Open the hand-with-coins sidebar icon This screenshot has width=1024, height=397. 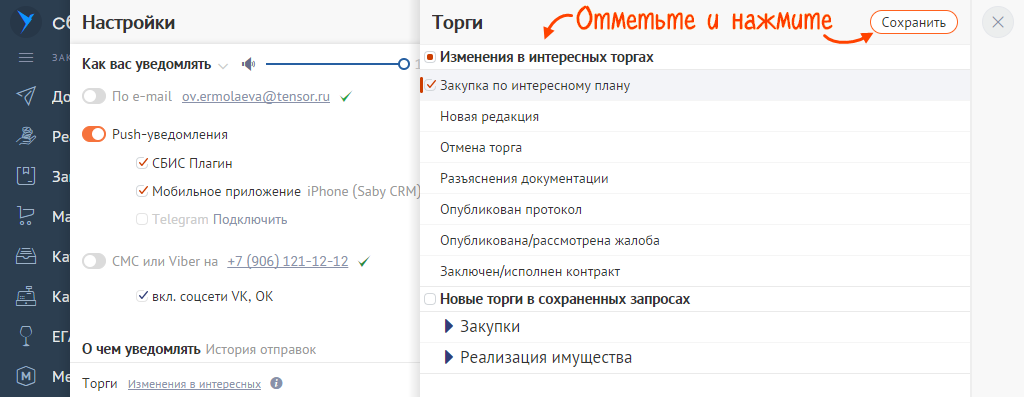[x=26, y=136]
